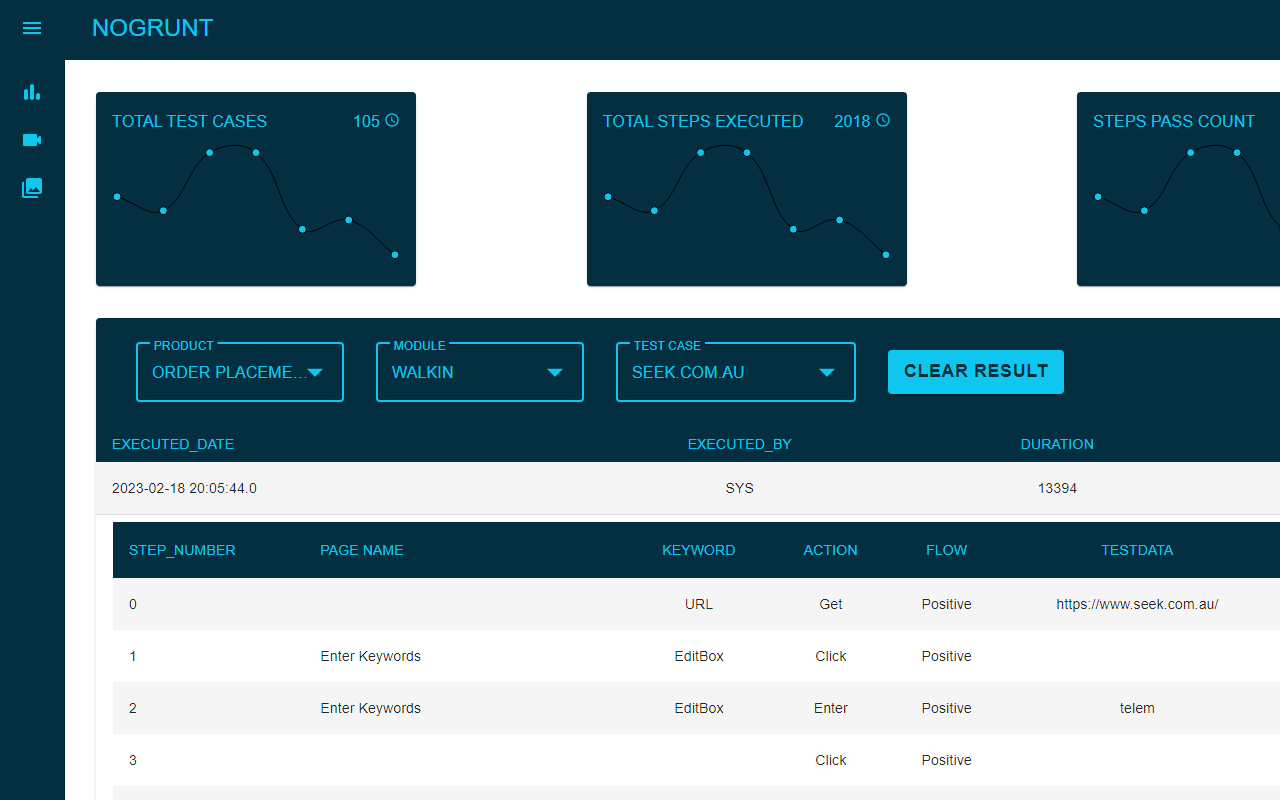Screen dimensions: 1280x800
Task: Click clock icon on Total Test Cases card
Action: point(392,120)
